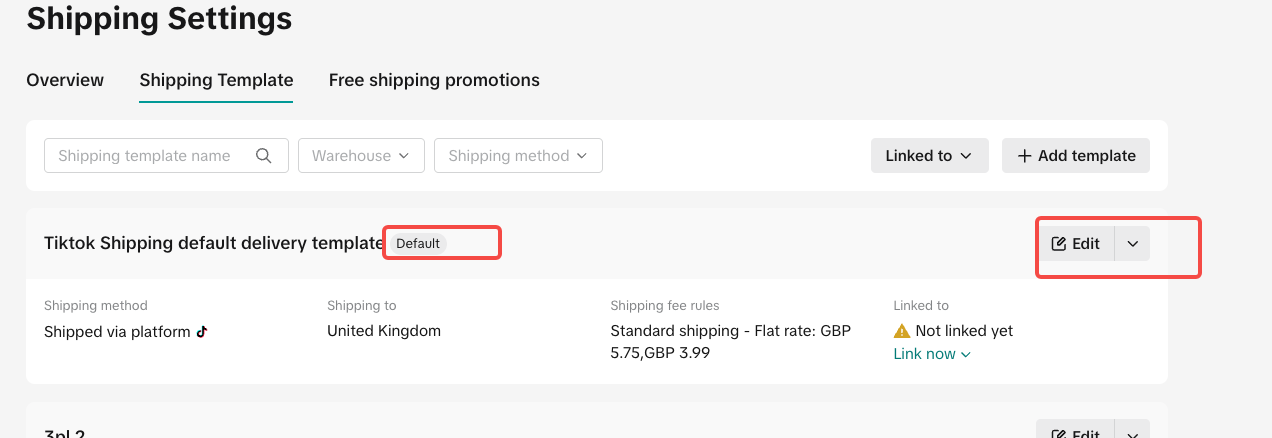Expand the Warehouse filter dropdown
Screen dimensions: 1272x438
(361, 156)
